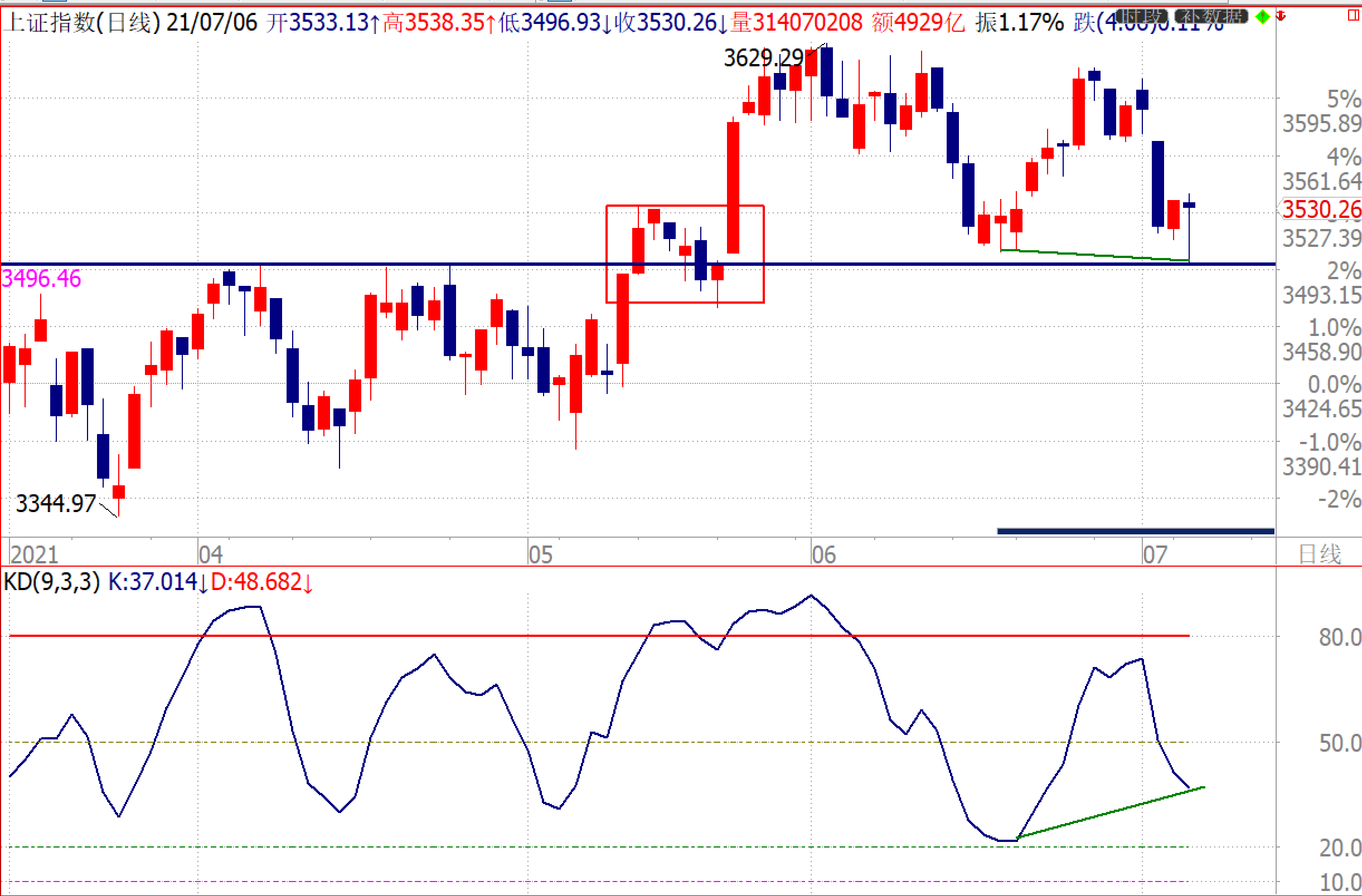Image resolution: width=1362 pixels, height=896 pixels.
Task: Click the 3344.97 low price label
Action: pyautogui.click(x=56, y=504)
